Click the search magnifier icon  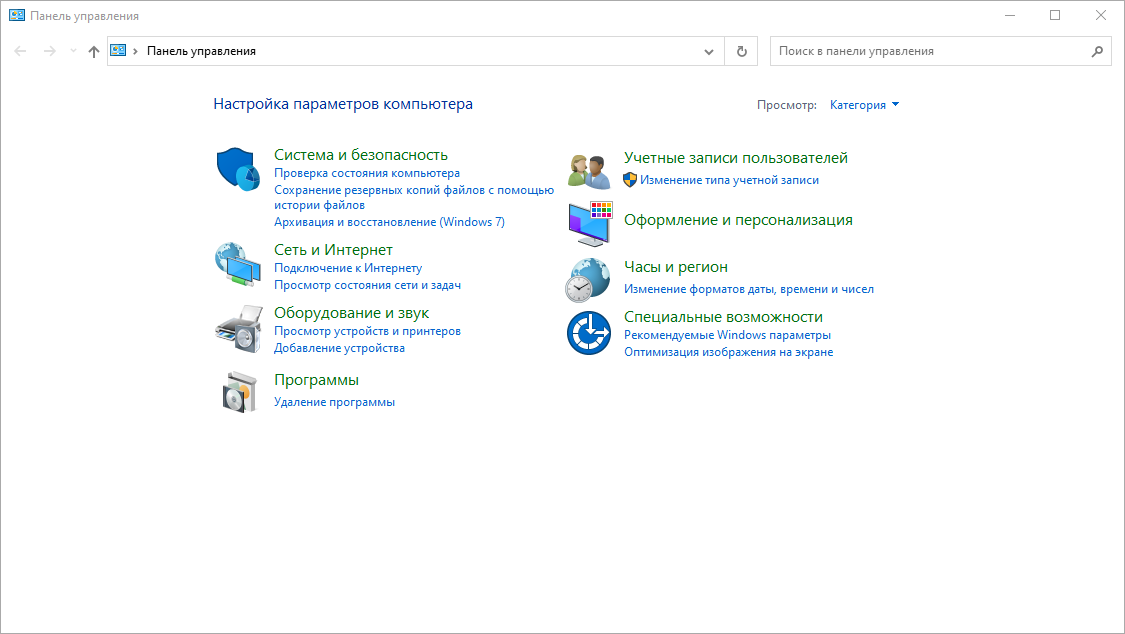coord(1097,51)
